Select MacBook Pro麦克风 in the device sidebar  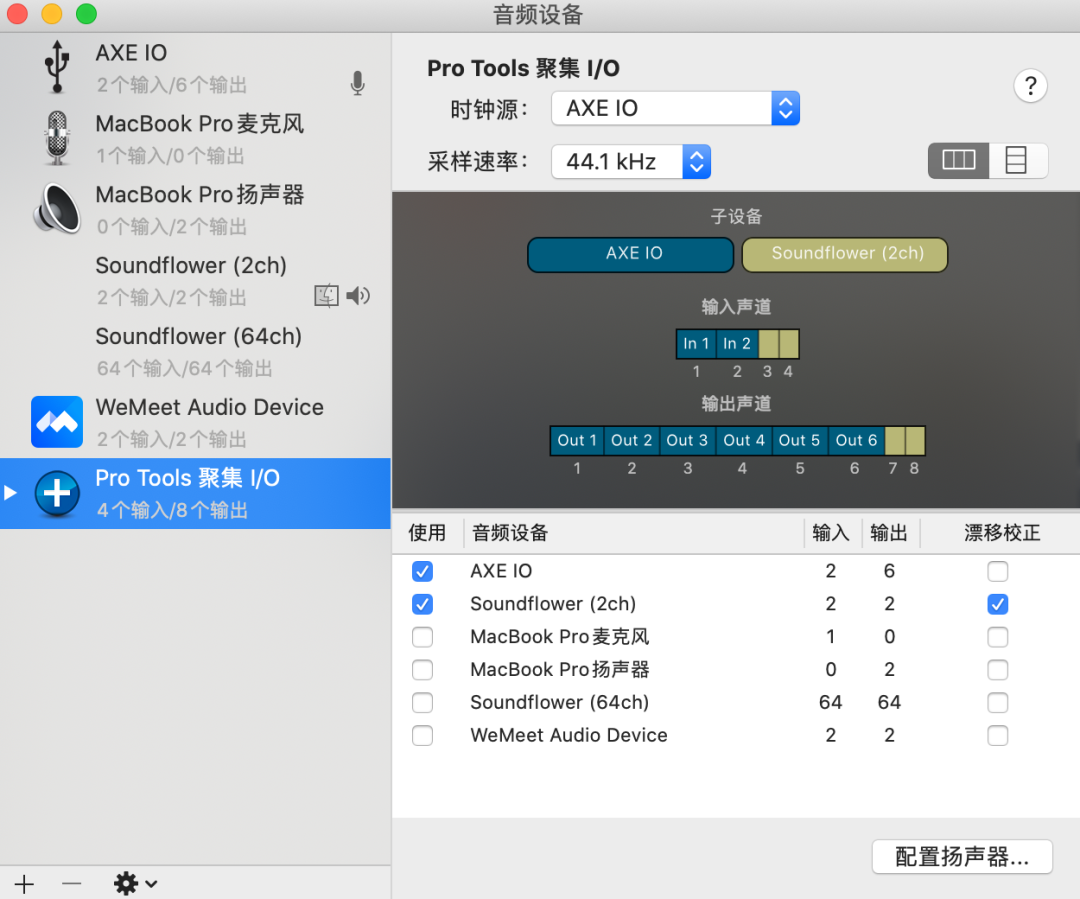tap(196, 138)
